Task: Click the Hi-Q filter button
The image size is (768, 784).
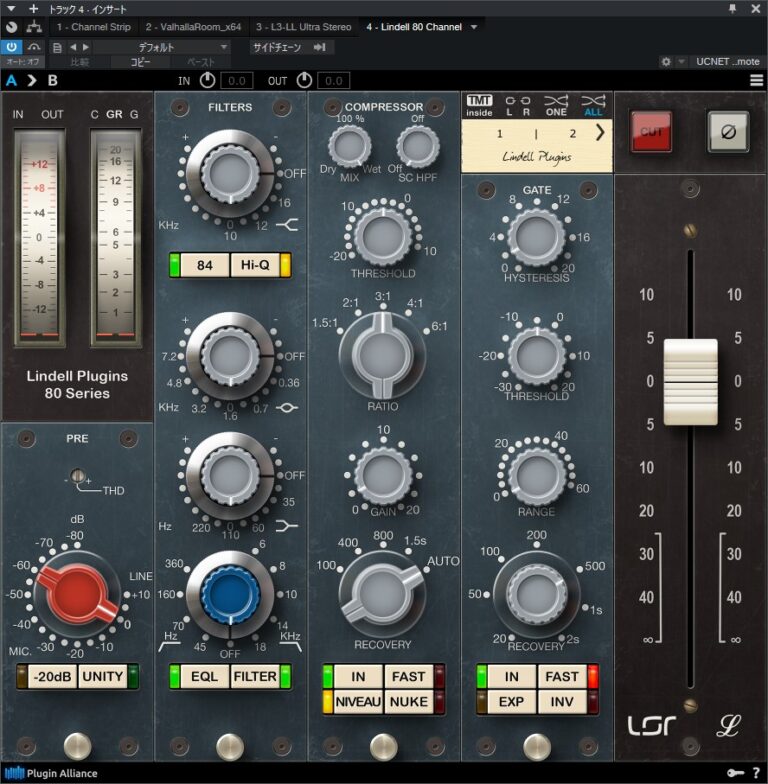Action: point(254,265)
